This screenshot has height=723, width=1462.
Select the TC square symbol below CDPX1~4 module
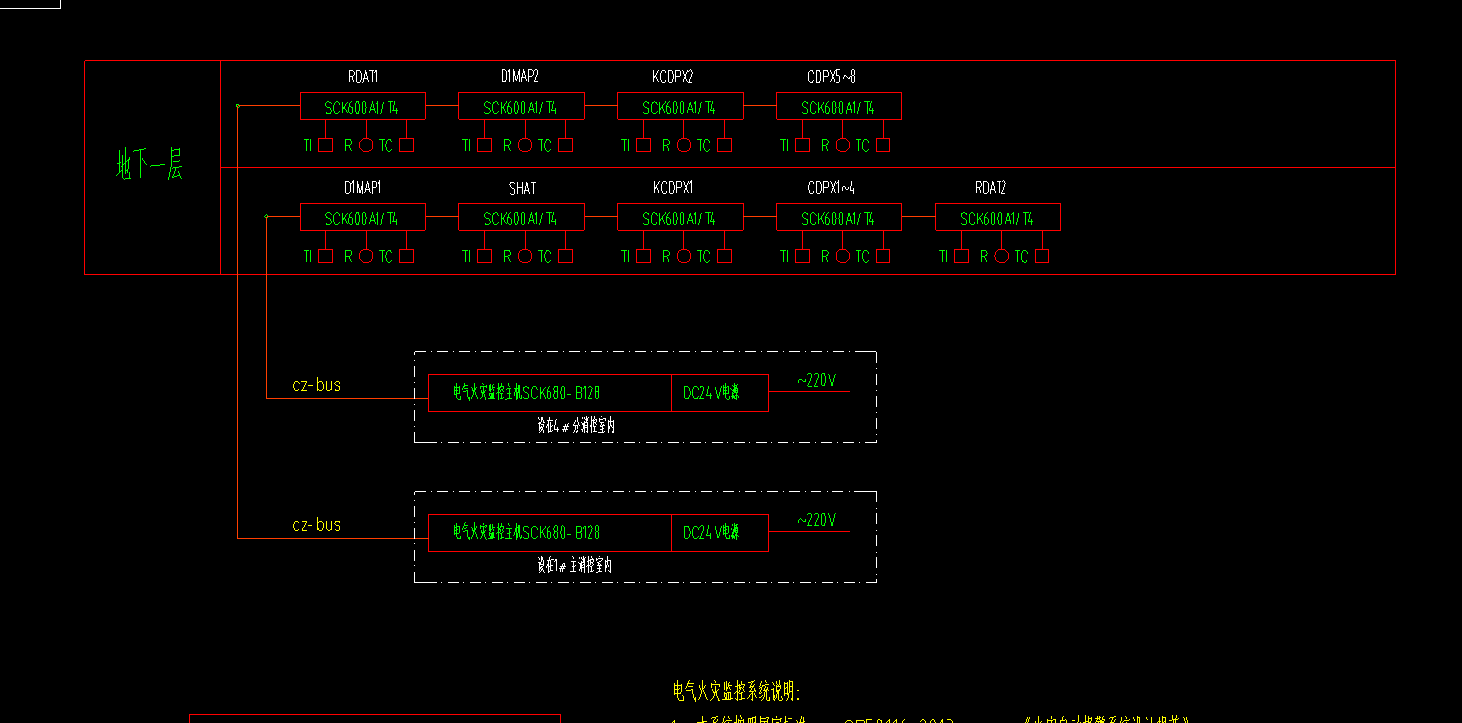tap(883, 256)
